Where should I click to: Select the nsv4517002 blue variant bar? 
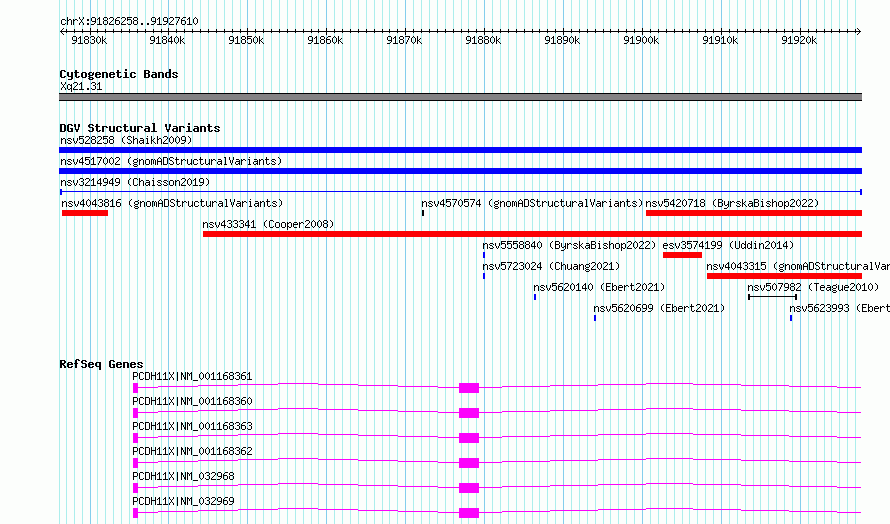[460, 171]
